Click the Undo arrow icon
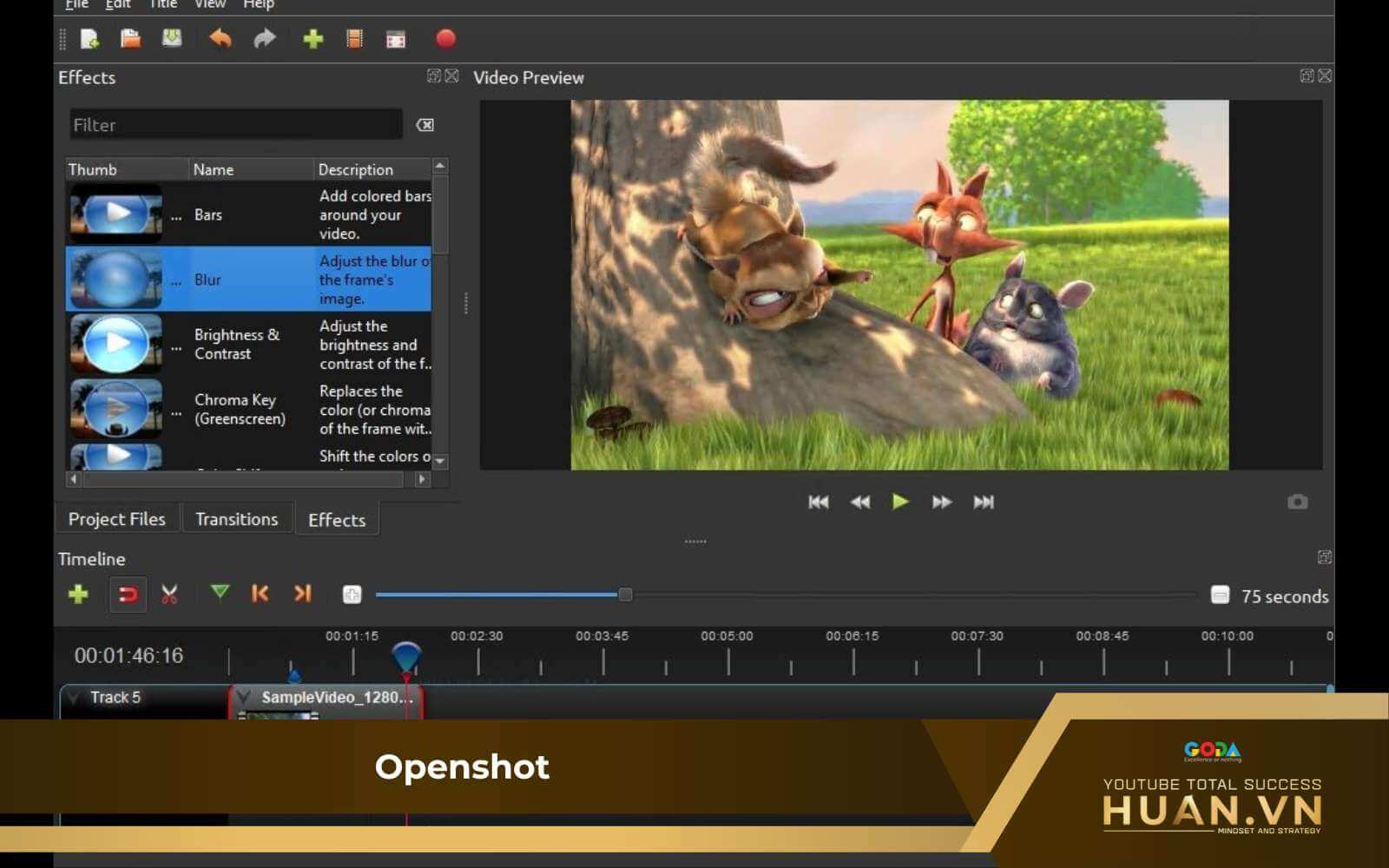Image resolution: width=1389 pixels, height=868 pixels. (x=221, y=39)
